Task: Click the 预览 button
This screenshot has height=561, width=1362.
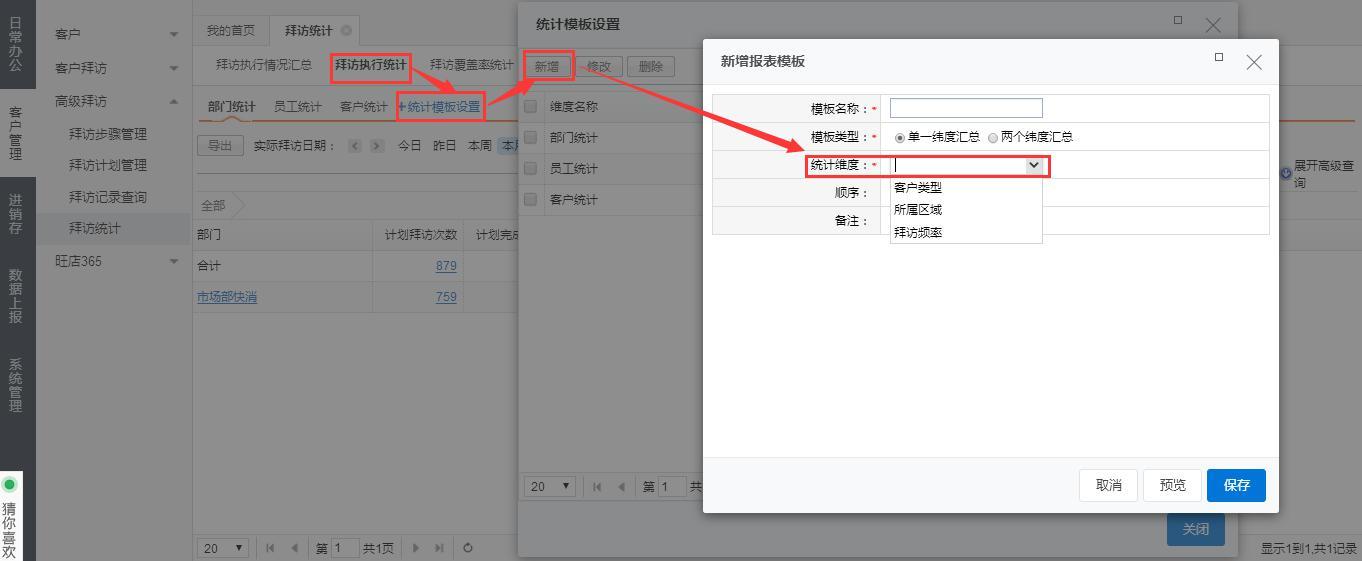Action: (1172, 485)
